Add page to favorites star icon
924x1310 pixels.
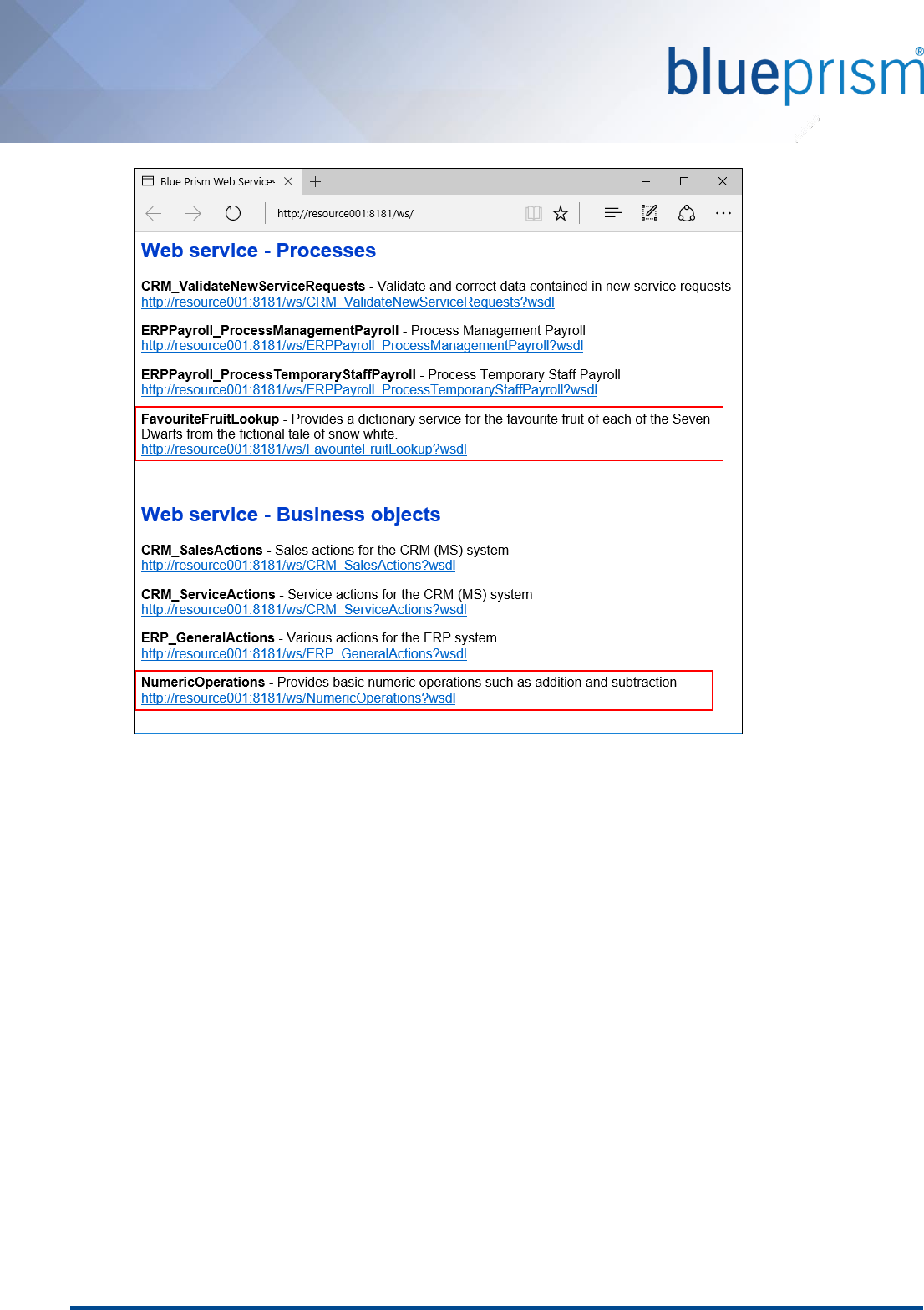click(x=561, y=214)
